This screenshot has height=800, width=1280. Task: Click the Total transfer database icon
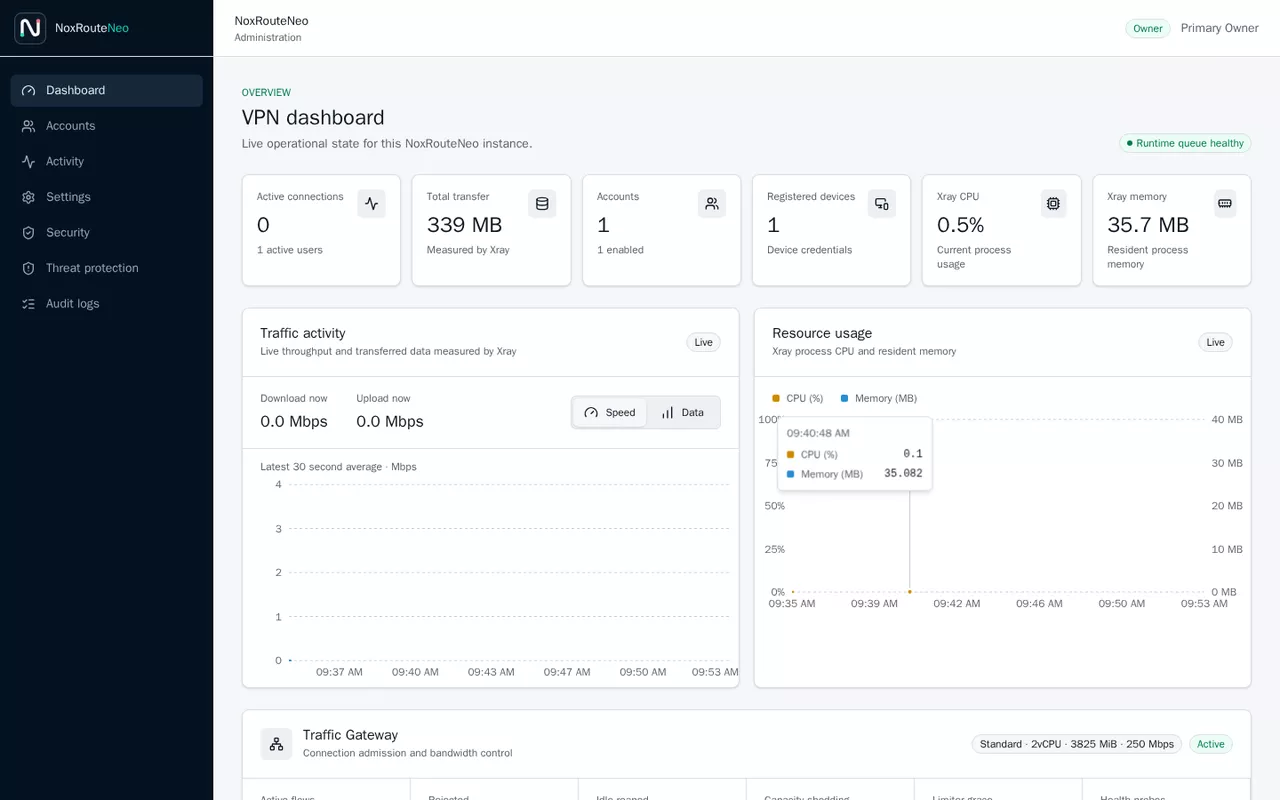pos(542,204)
